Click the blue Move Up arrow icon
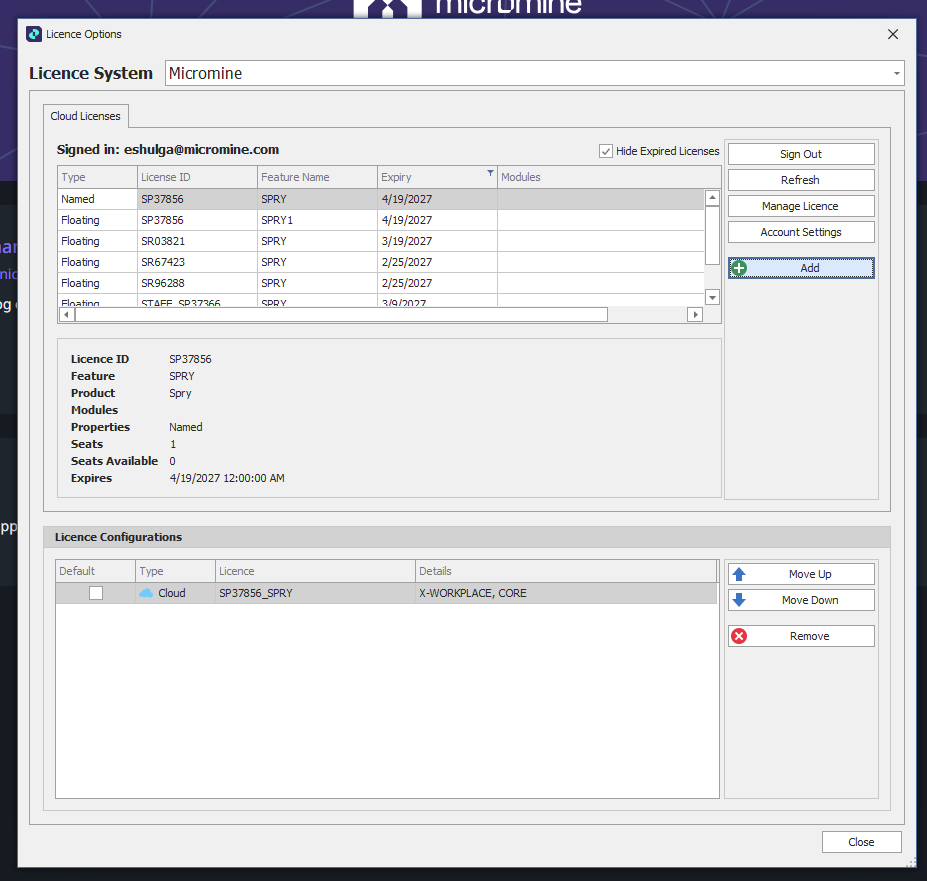Image resolution: width=927 pixels, height=881 pixels. pos(738,574)
